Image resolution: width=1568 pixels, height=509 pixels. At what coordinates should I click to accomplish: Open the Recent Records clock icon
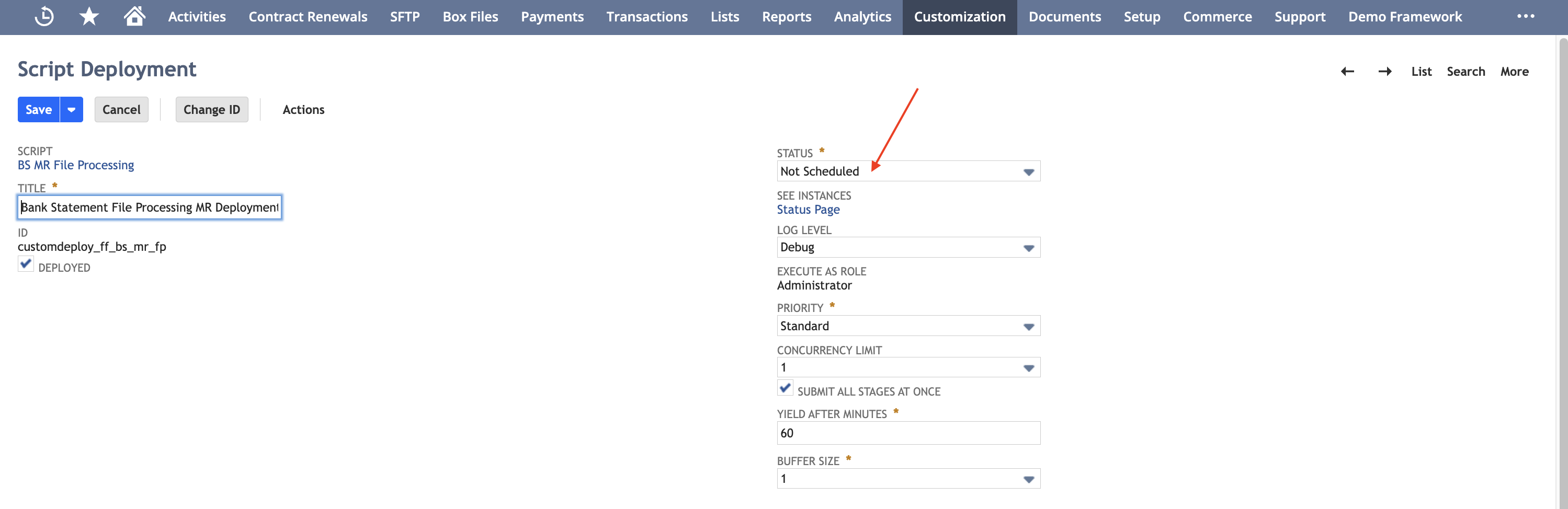click(44, 16)
